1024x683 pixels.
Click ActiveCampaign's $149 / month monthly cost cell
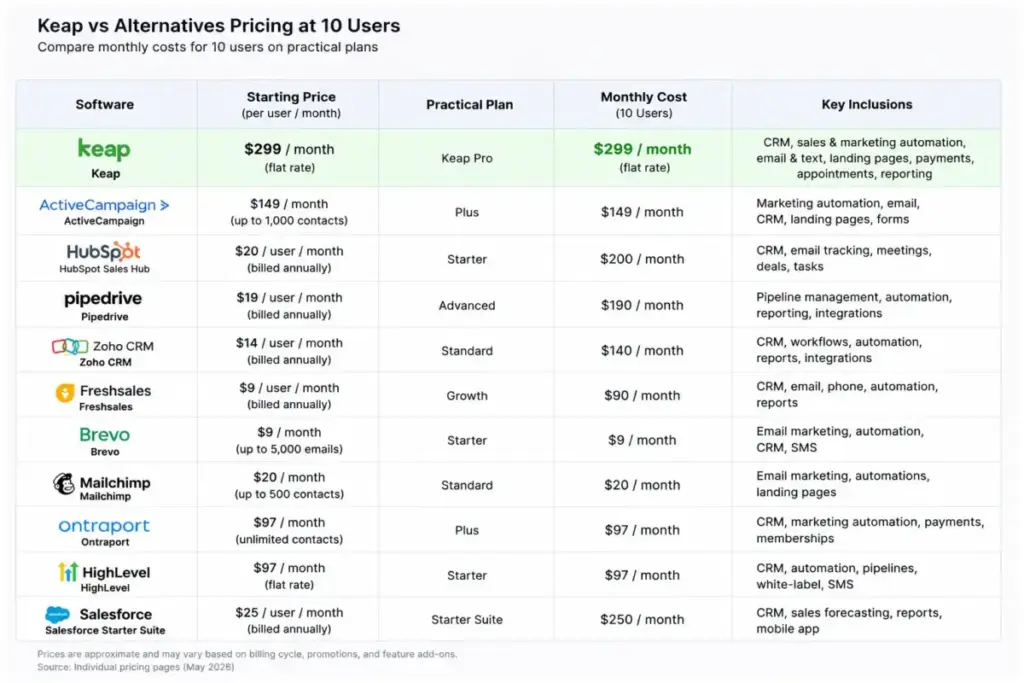[642, 212]
